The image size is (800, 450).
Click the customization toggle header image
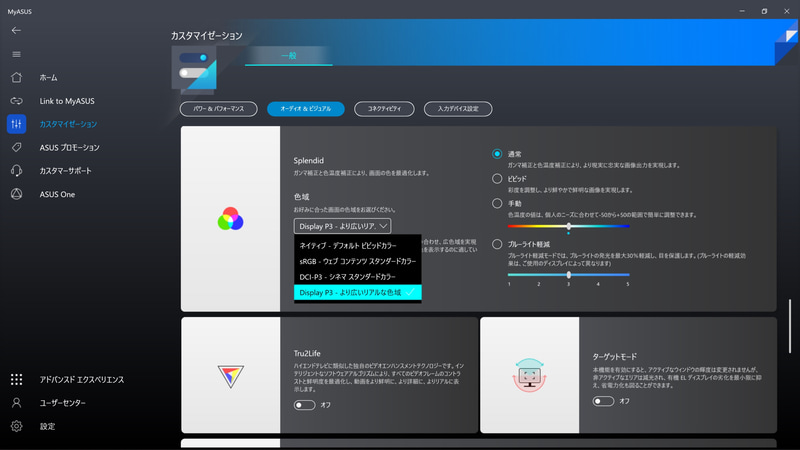[194, 69]
